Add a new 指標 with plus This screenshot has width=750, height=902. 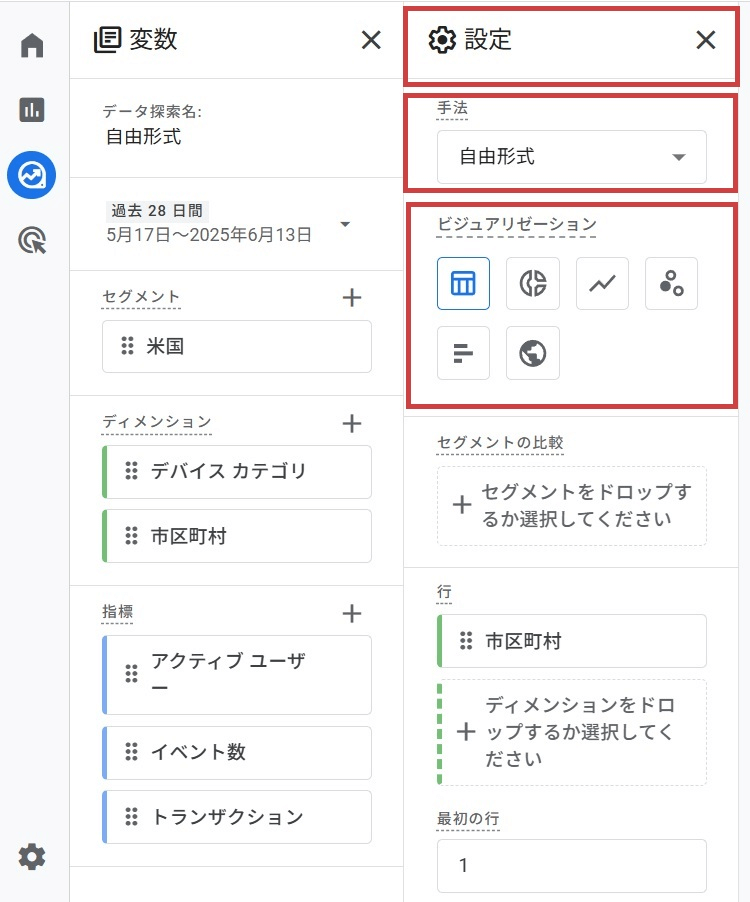352,613
